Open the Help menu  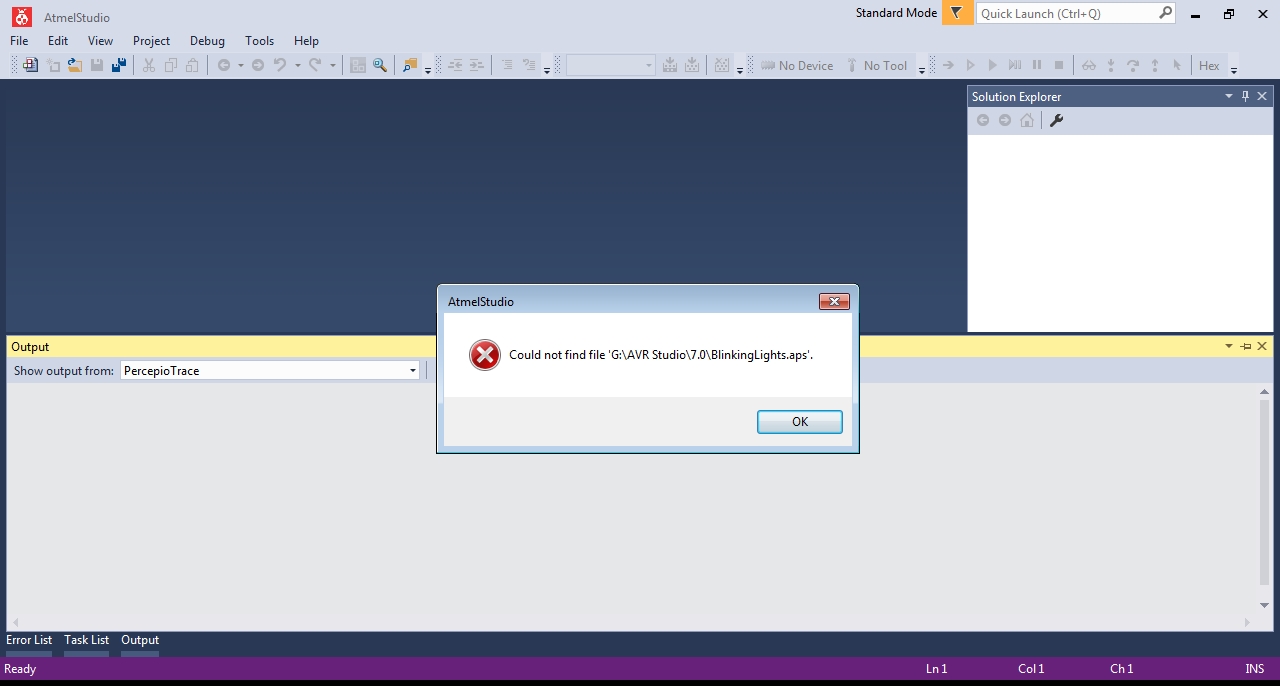pyautogui.click(x=306, y=41)
